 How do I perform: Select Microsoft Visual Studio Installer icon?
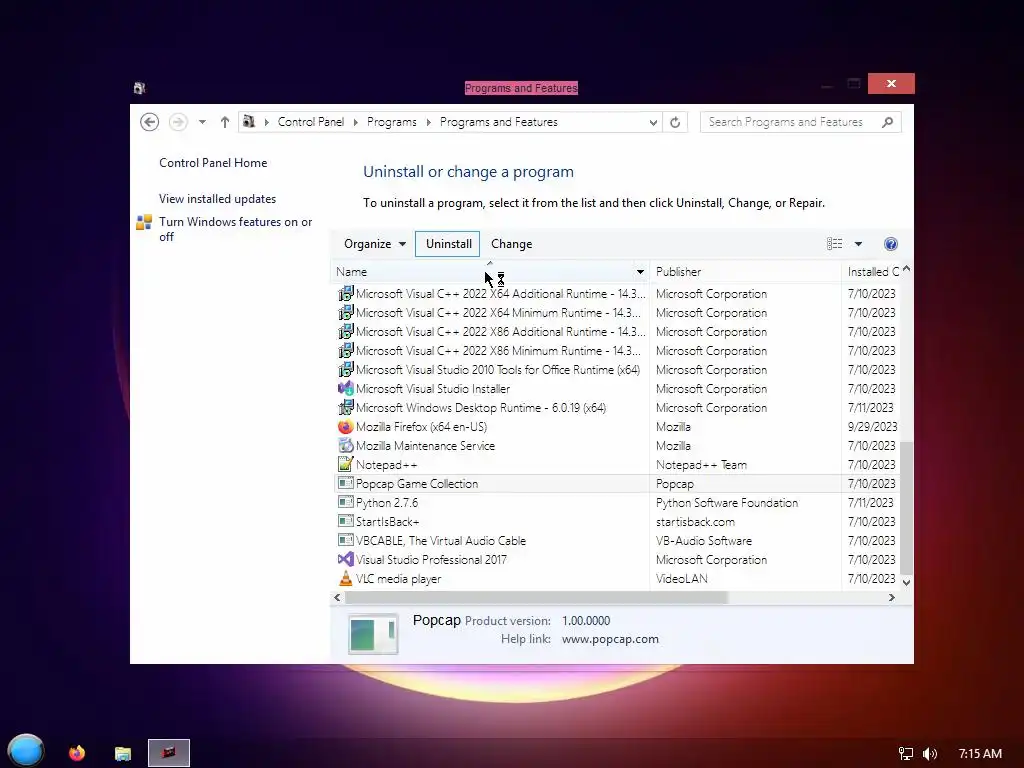tap(345, 389)
